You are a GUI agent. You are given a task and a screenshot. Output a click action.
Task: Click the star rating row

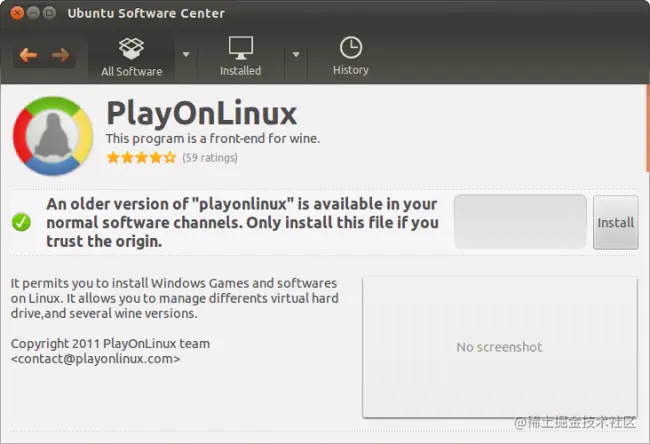pos(141,158)
